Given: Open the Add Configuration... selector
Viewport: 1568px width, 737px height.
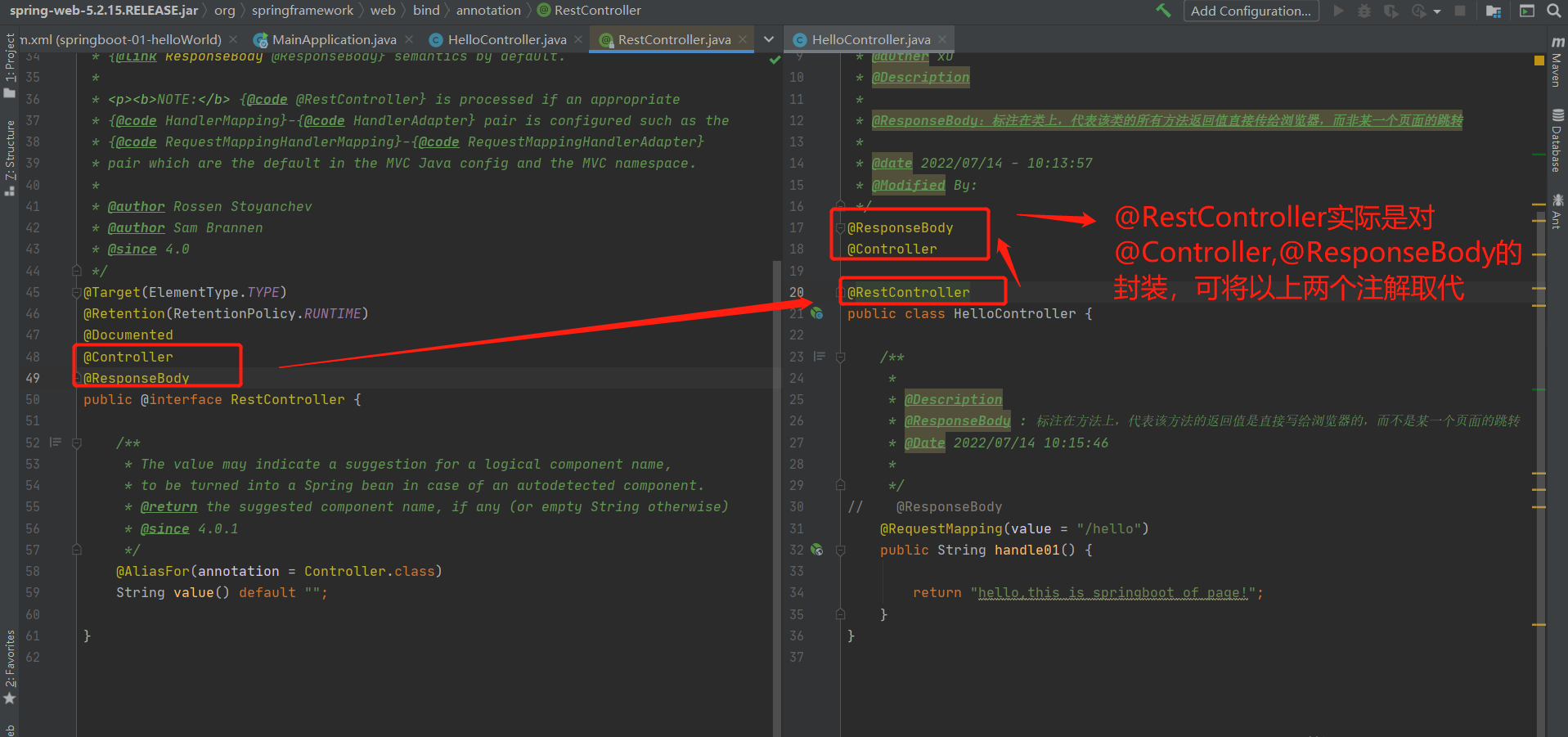Looking at the screenshot, I should [1251, 11].
